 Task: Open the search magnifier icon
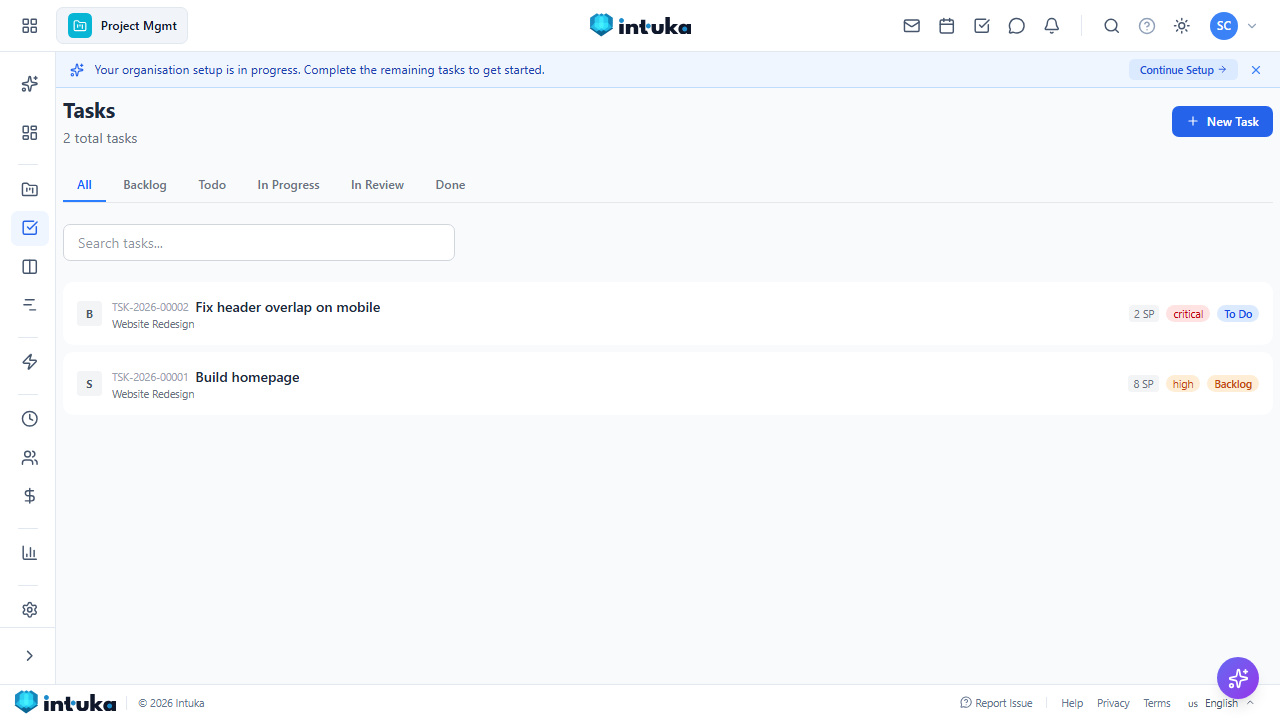[x=1112, y=26]
